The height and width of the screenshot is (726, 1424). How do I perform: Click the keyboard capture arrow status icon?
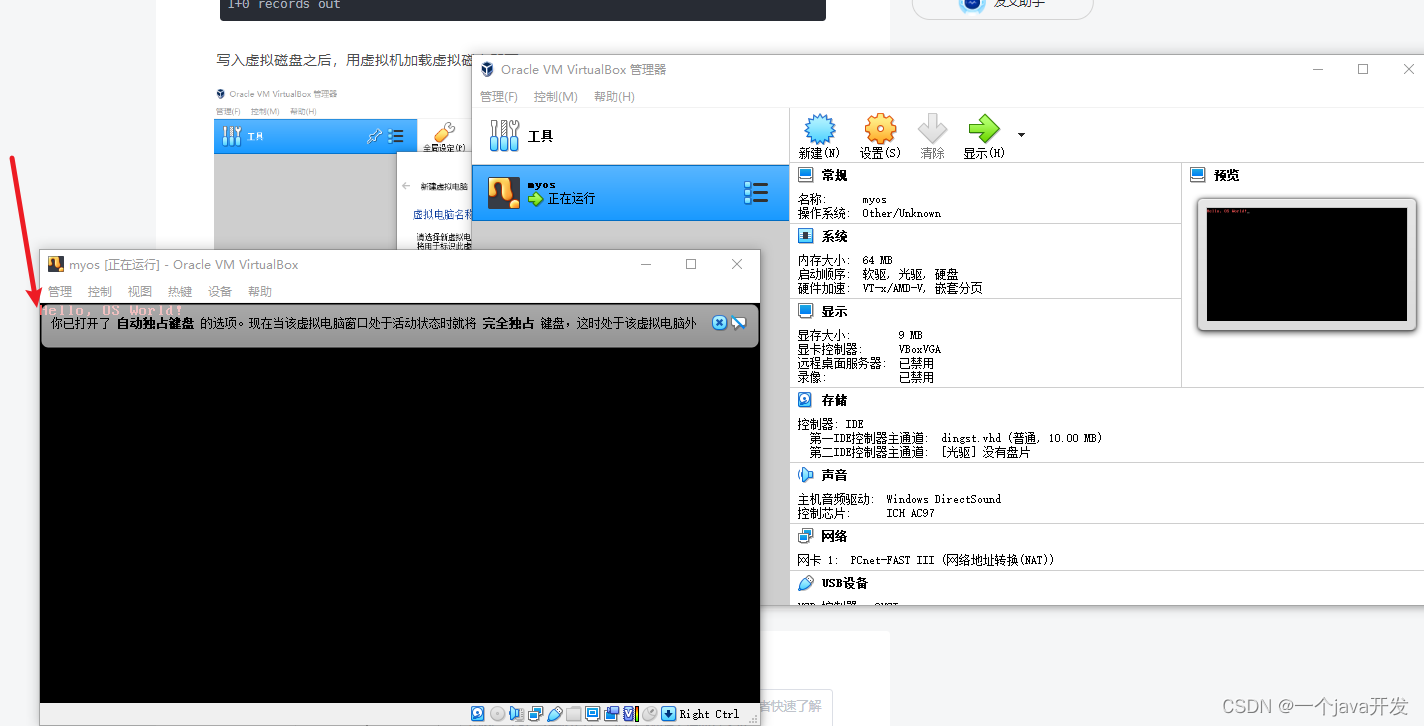pyautogui.click(x=669, y=713)
